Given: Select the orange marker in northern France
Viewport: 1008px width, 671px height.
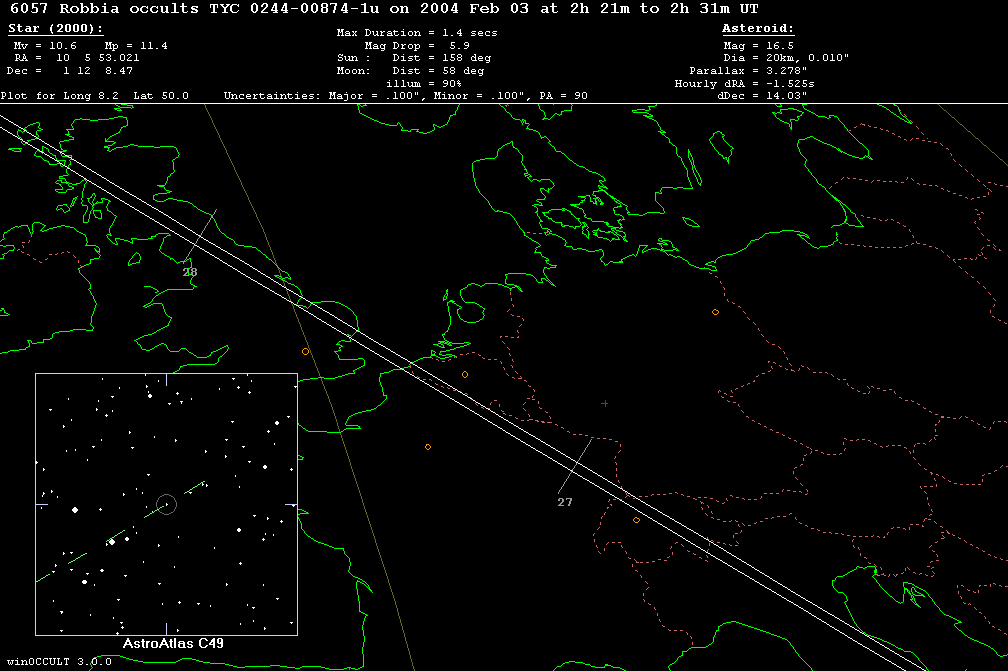Looking at the screenshot, I should click(428, 447).
